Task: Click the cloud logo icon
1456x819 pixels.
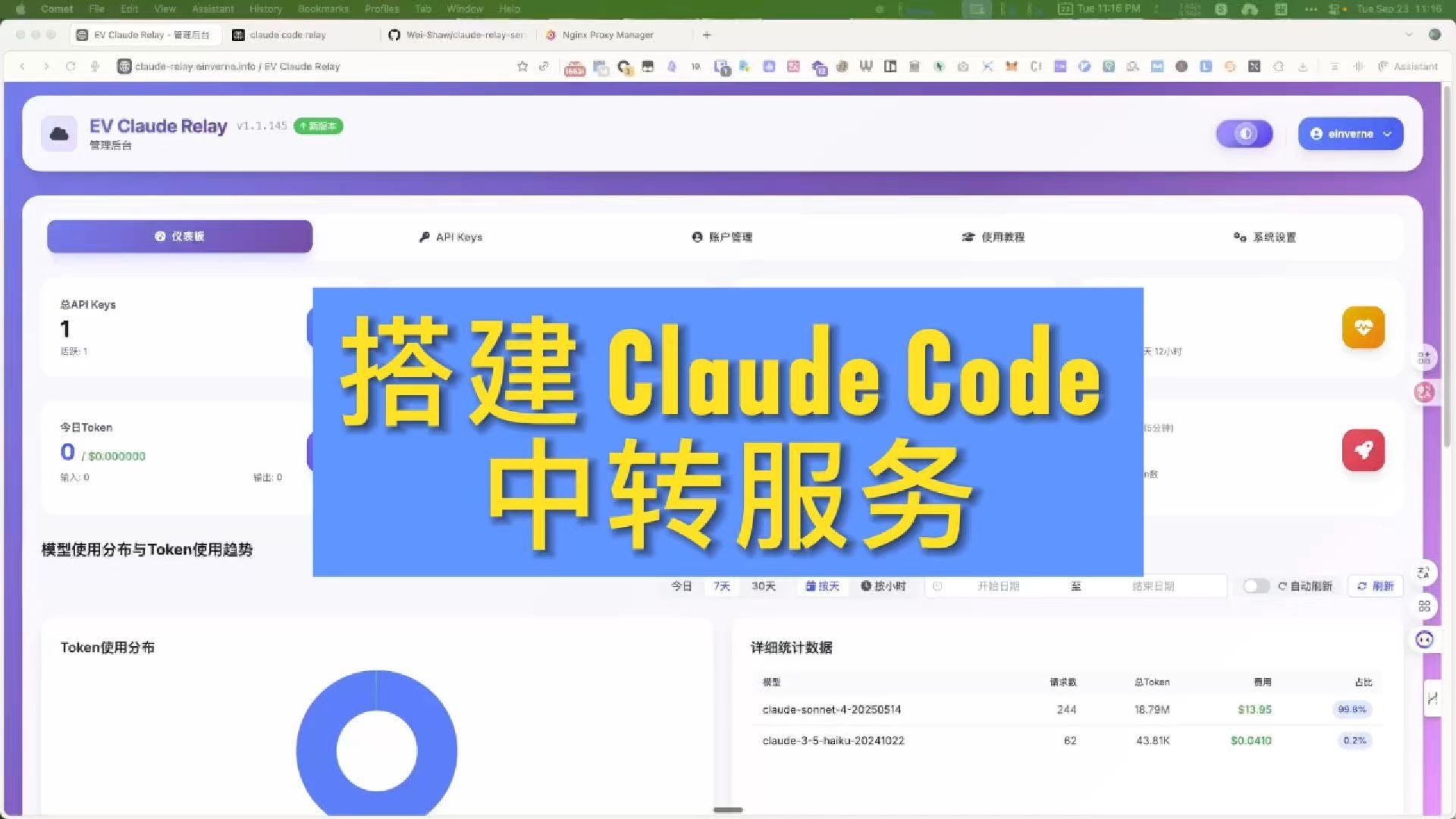Action: [59, 134]
